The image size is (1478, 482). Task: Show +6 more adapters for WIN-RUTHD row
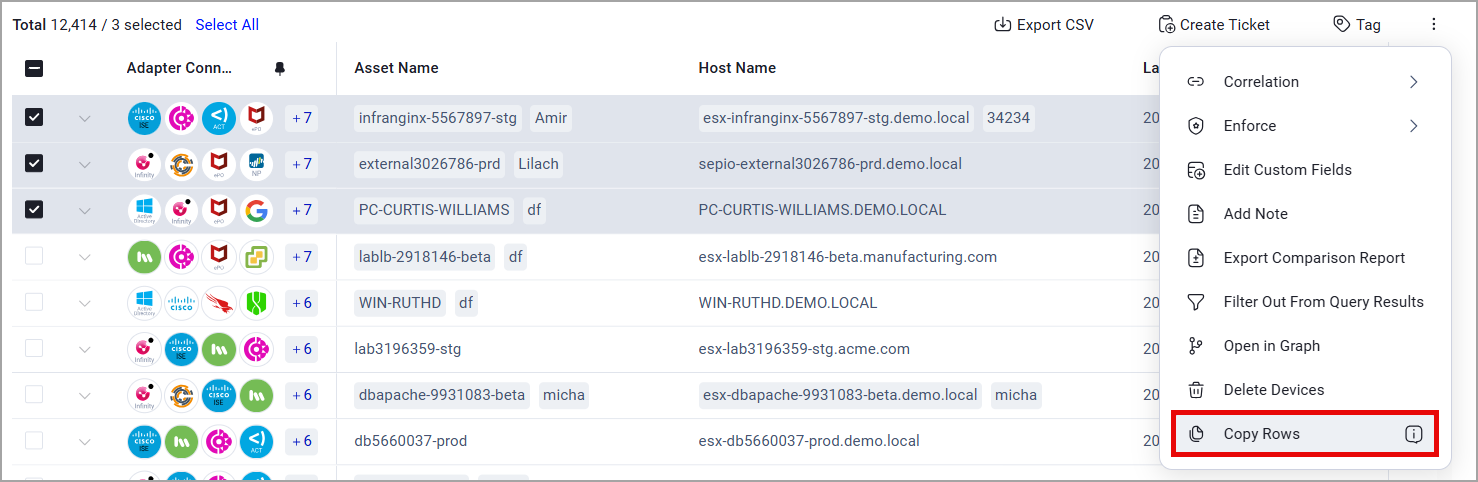(302, 303)
